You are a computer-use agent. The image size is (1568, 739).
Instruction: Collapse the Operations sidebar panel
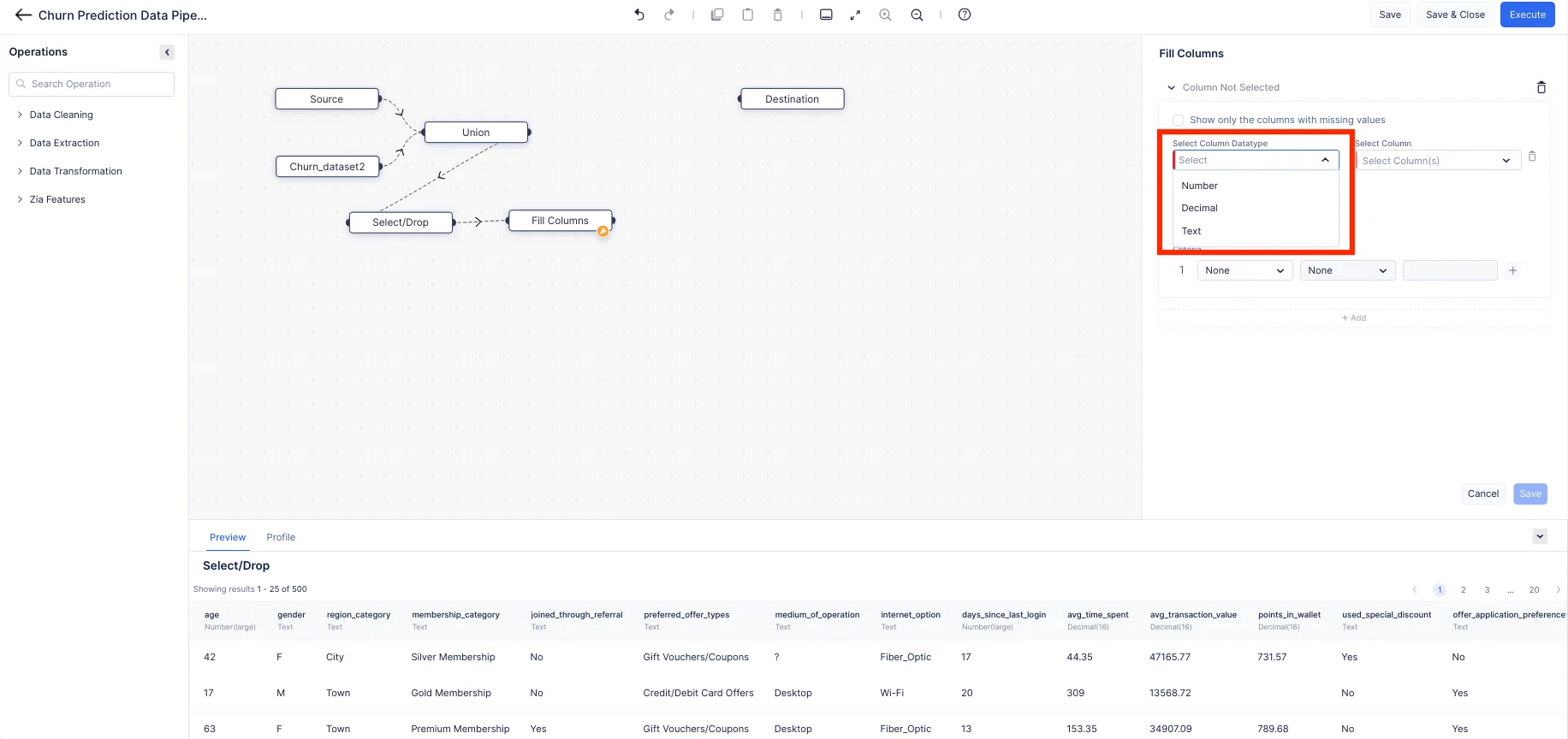(167, 52)
